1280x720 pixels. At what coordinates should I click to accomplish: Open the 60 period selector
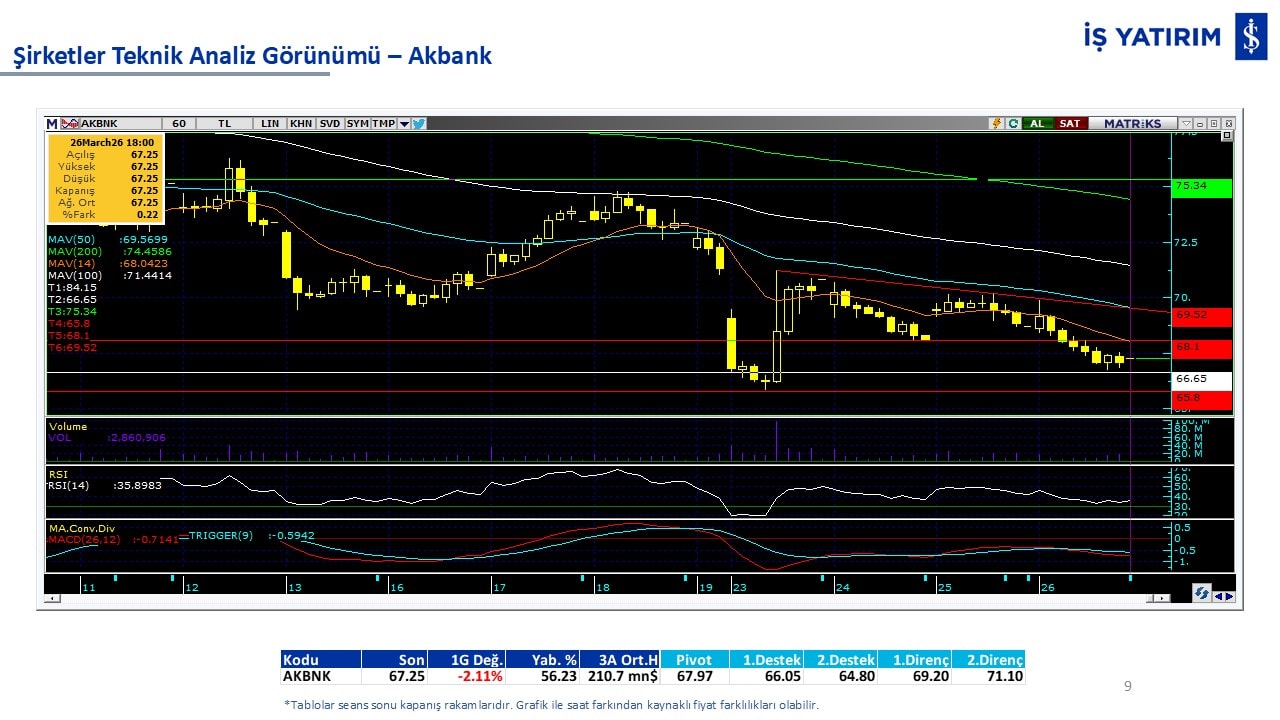[179, 124]
